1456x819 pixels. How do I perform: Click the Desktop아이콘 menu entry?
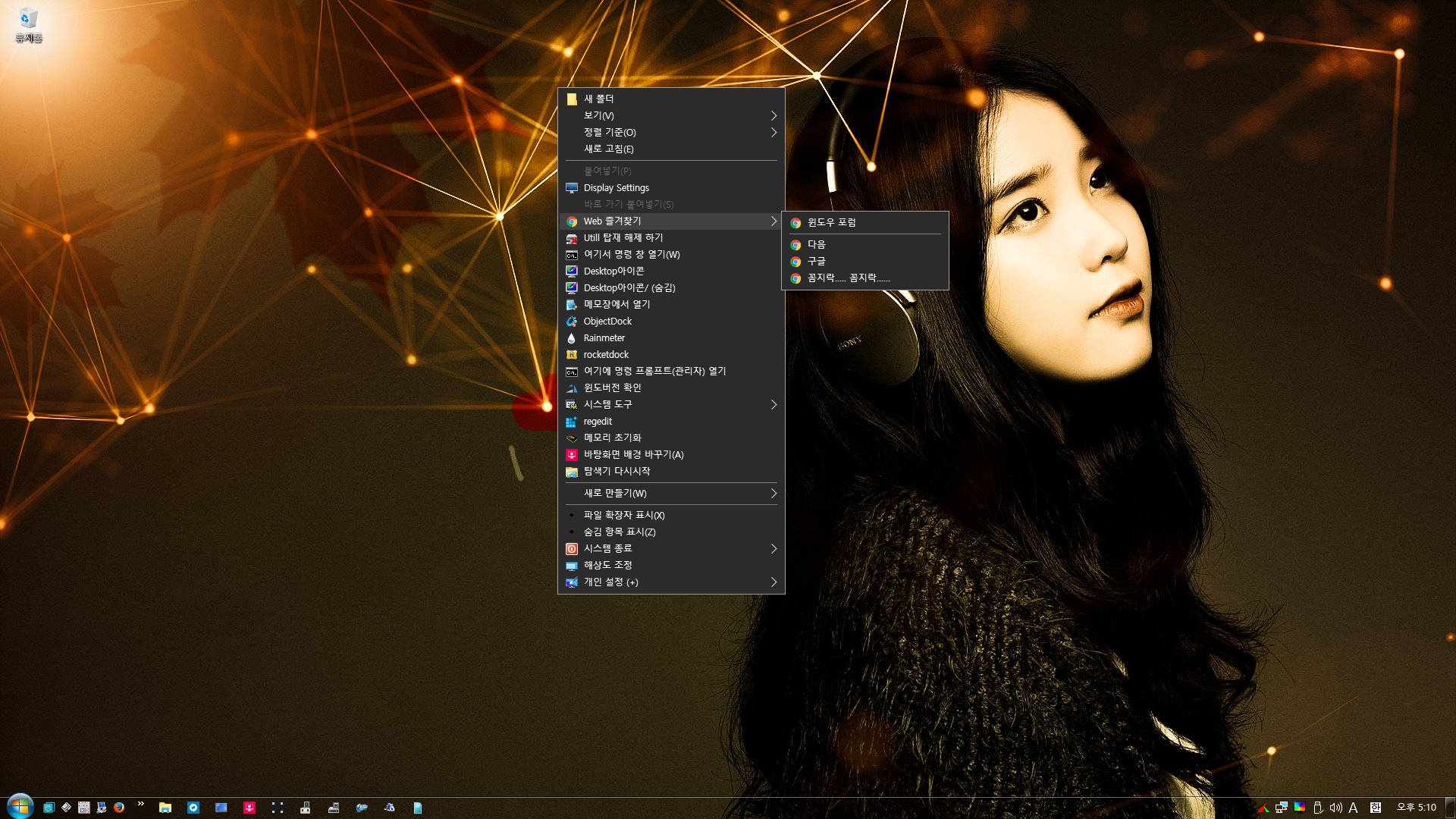[x=671, y=271]
